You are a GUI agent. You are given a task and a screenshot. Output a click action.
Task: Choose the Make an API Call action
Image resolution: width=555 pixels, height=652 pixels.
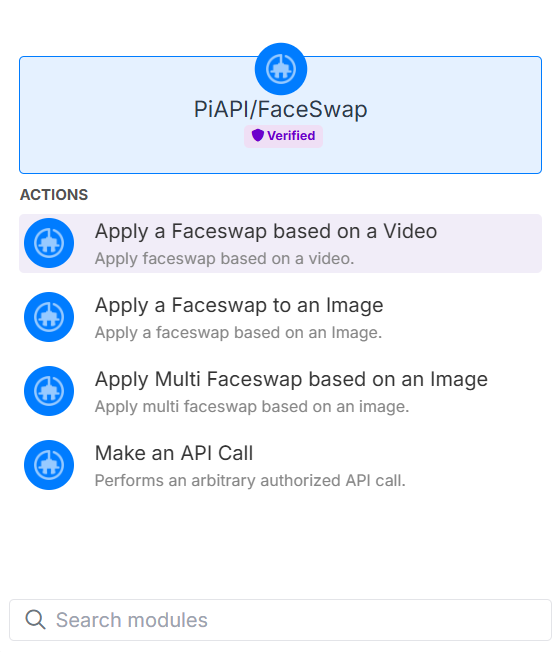(x=280, y=465)
